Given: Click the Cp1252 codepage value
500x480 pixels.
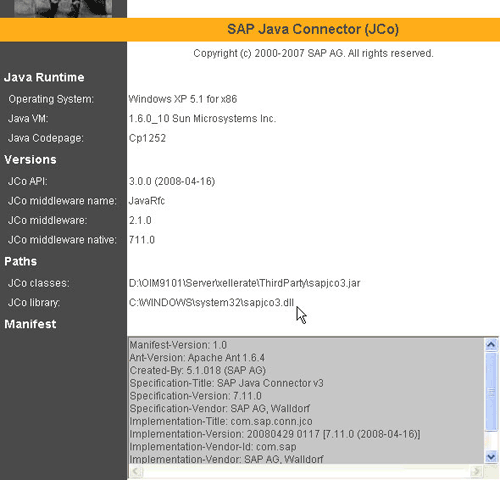Looking at the screenshot, I should [x=147, y=138].
